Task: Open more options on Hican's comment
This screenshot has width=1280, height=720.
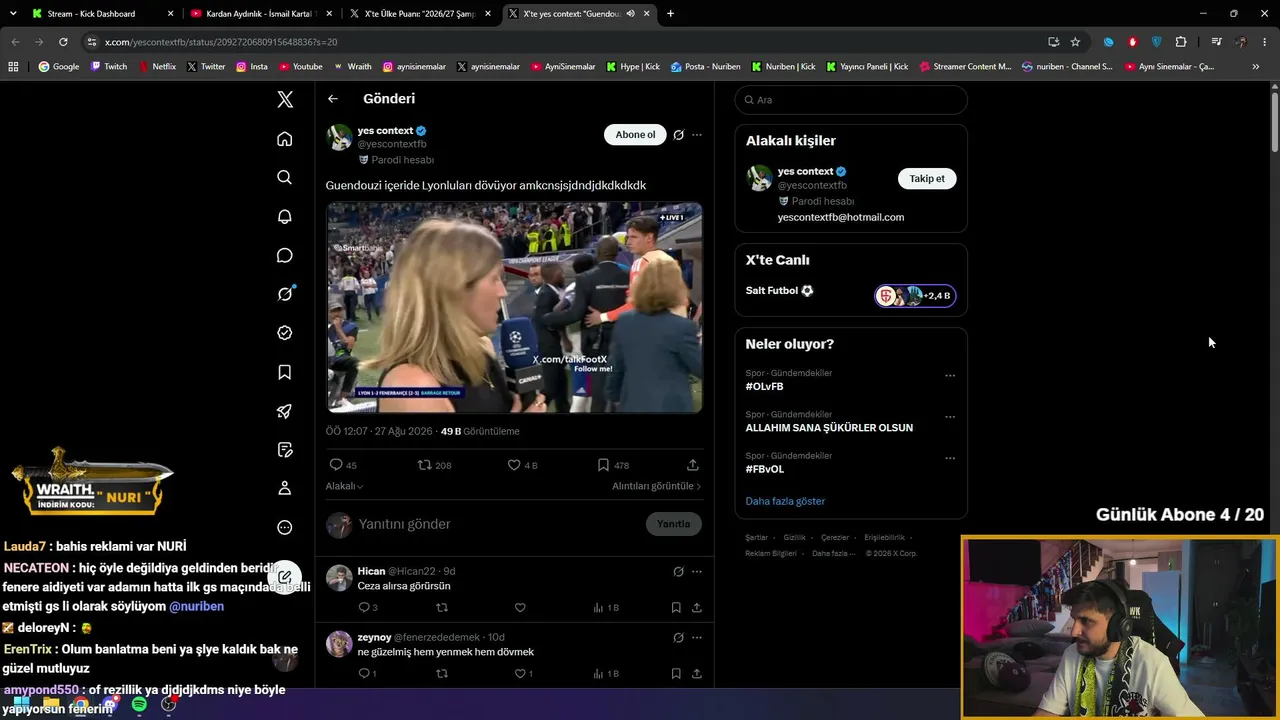Action: pyautogui.click(x=697, y=571)
